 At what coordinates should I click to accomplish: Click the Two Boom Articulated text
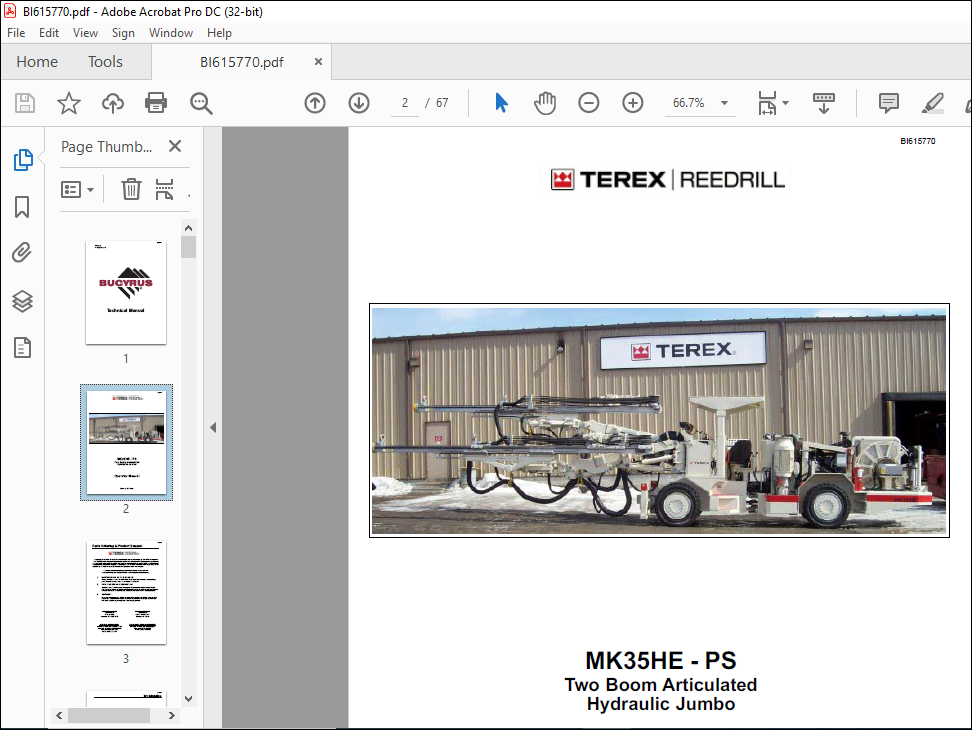661,685
